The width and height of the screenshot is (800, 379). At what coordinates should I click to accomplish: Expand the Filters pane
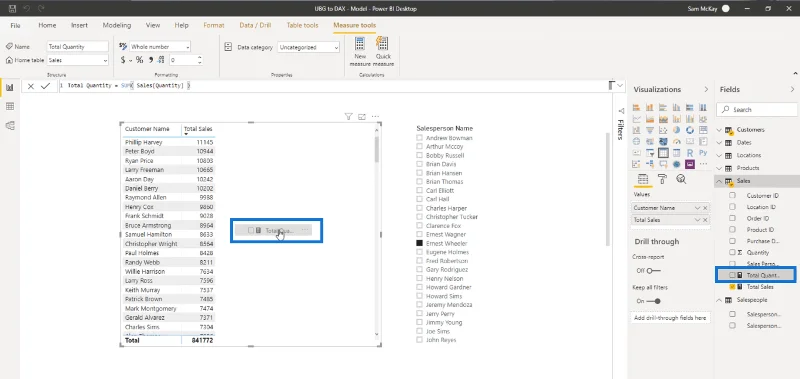[620, 111]
